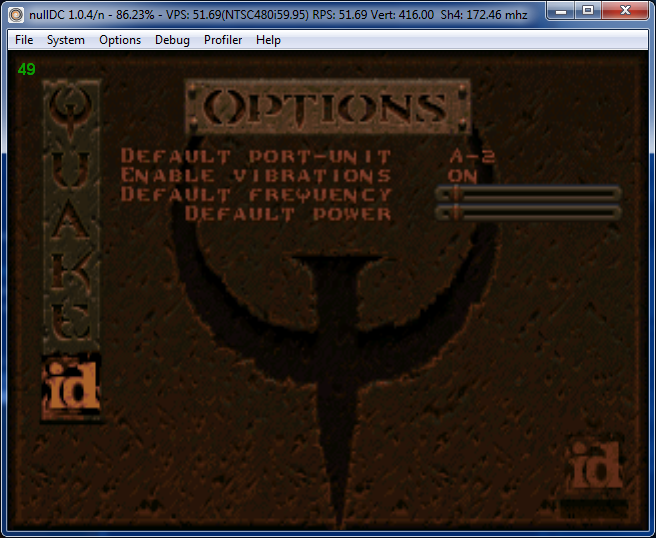This screenshot has height=538, width=656.
Task: Select the Default power option
Action: pos(289,214)
